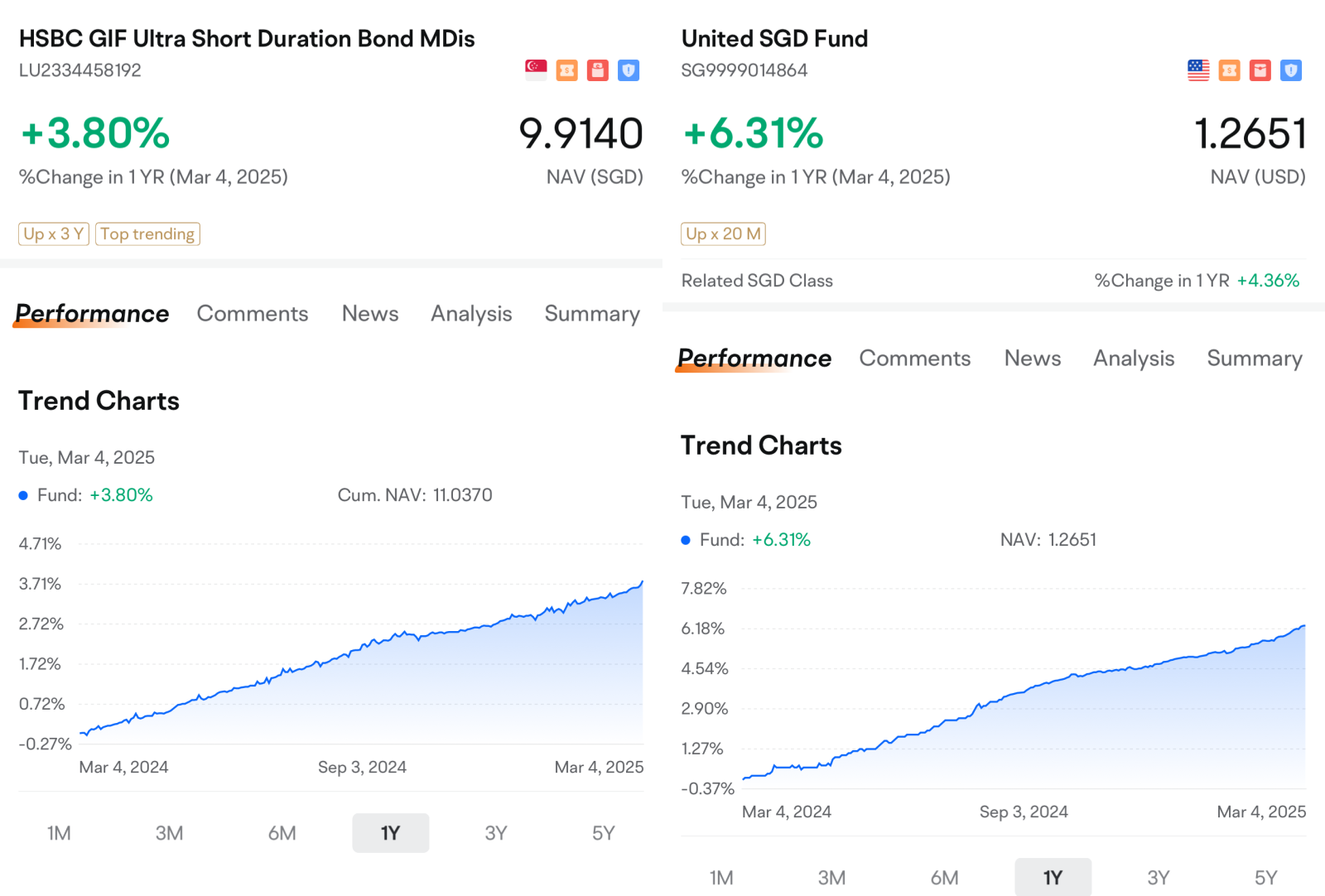Click the 1.2651 headline NAV value
1325x896 pixels.
pos(1250,134)
